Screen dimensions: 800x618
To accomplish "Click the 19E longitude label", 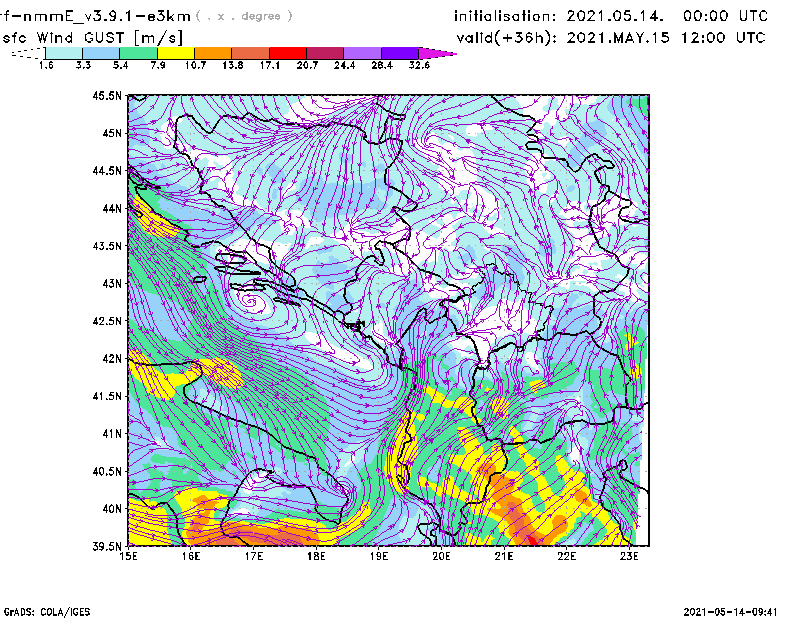I will point(379,556).
